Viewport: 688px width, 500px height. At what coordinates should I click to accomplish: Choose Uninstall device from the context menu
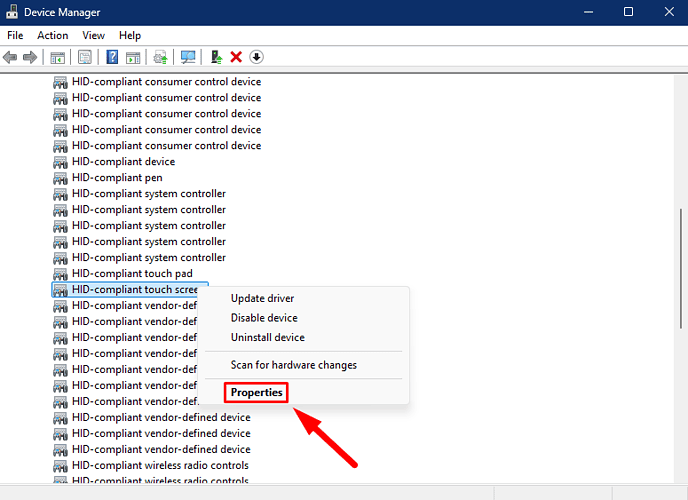267,338
